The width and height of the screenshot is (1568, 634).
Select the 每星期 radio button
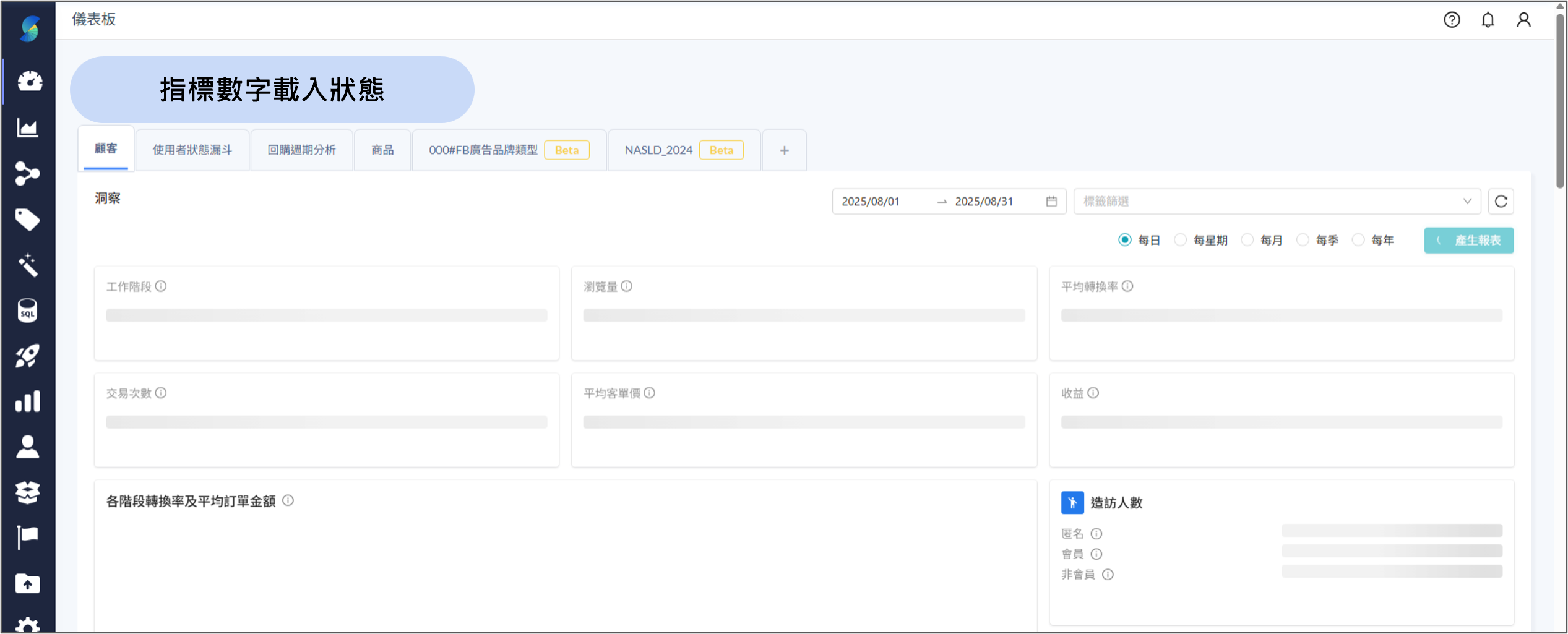coord(1181,240)
